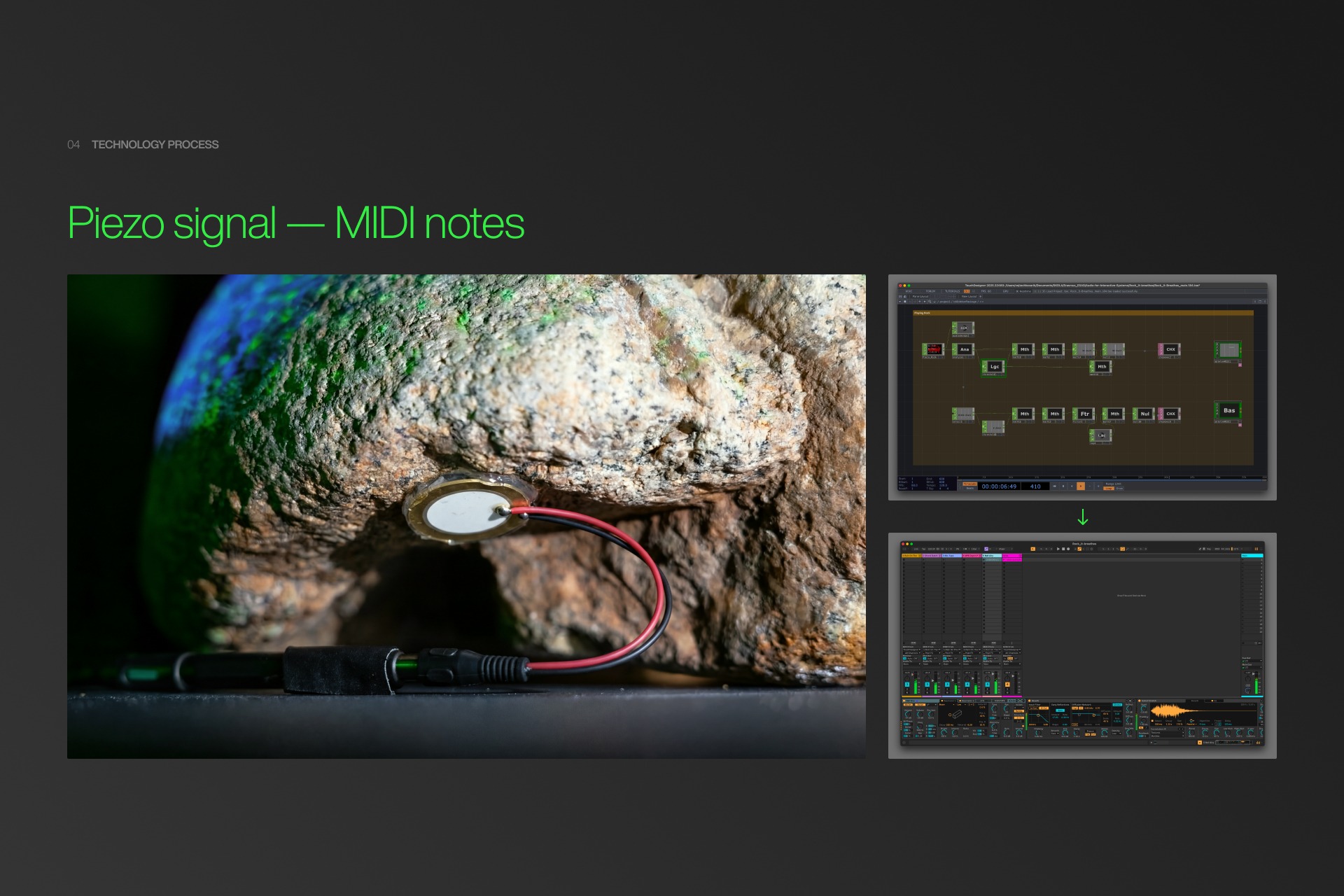Click the play button in Ableton transport
1344x896 pixels.
point(1058,549)
